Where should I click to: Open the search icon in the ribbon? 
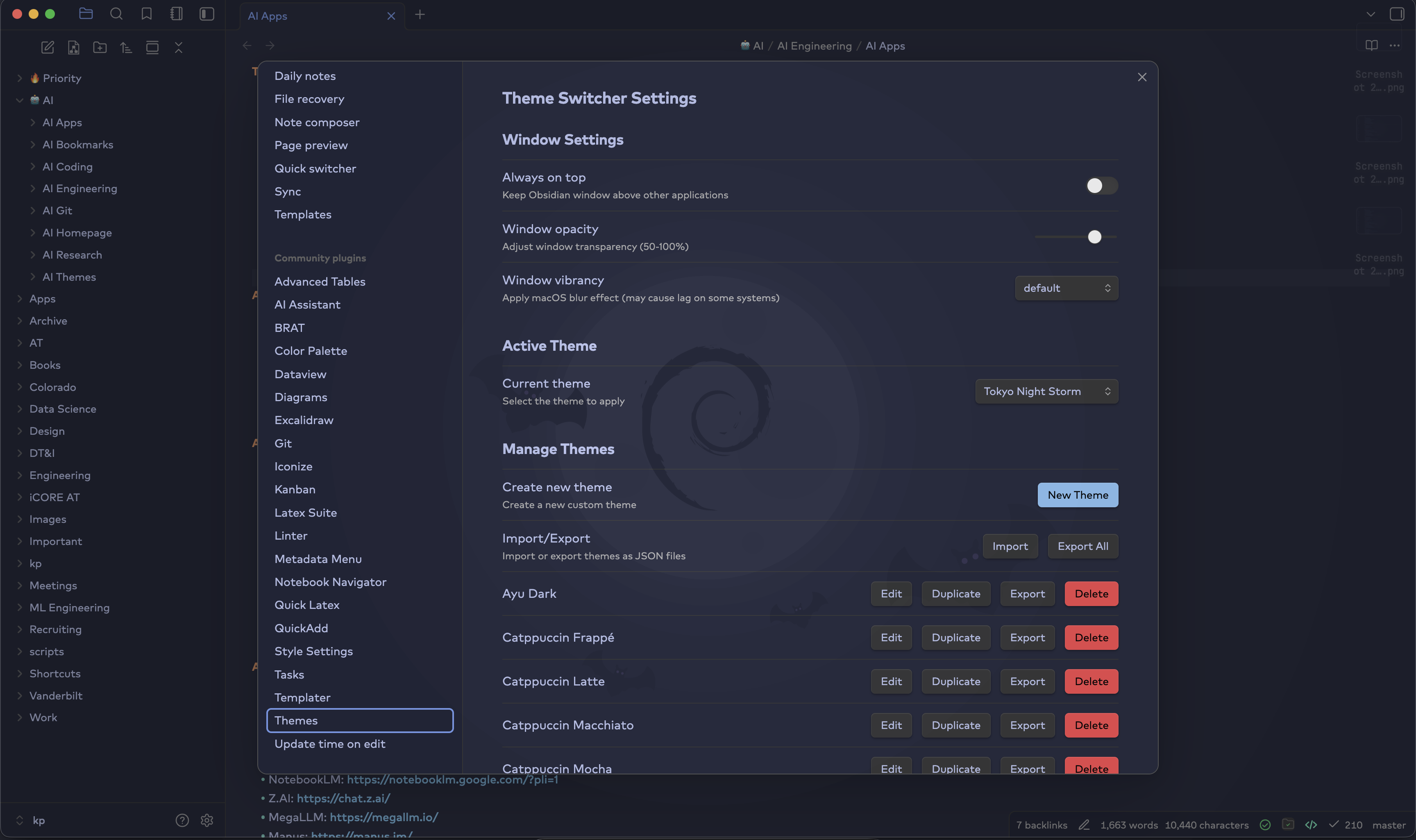pyautogui.click(x=116, y=14)
